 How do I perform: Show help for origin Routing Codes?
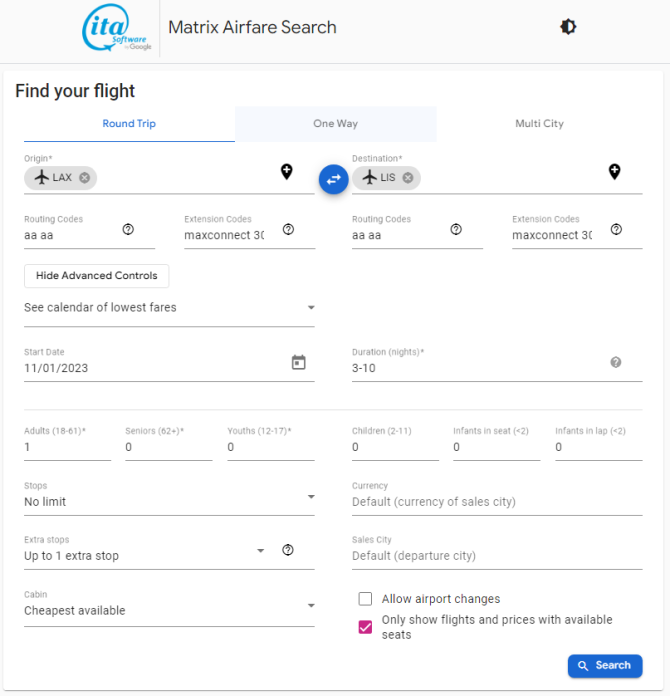click(128, 229)
